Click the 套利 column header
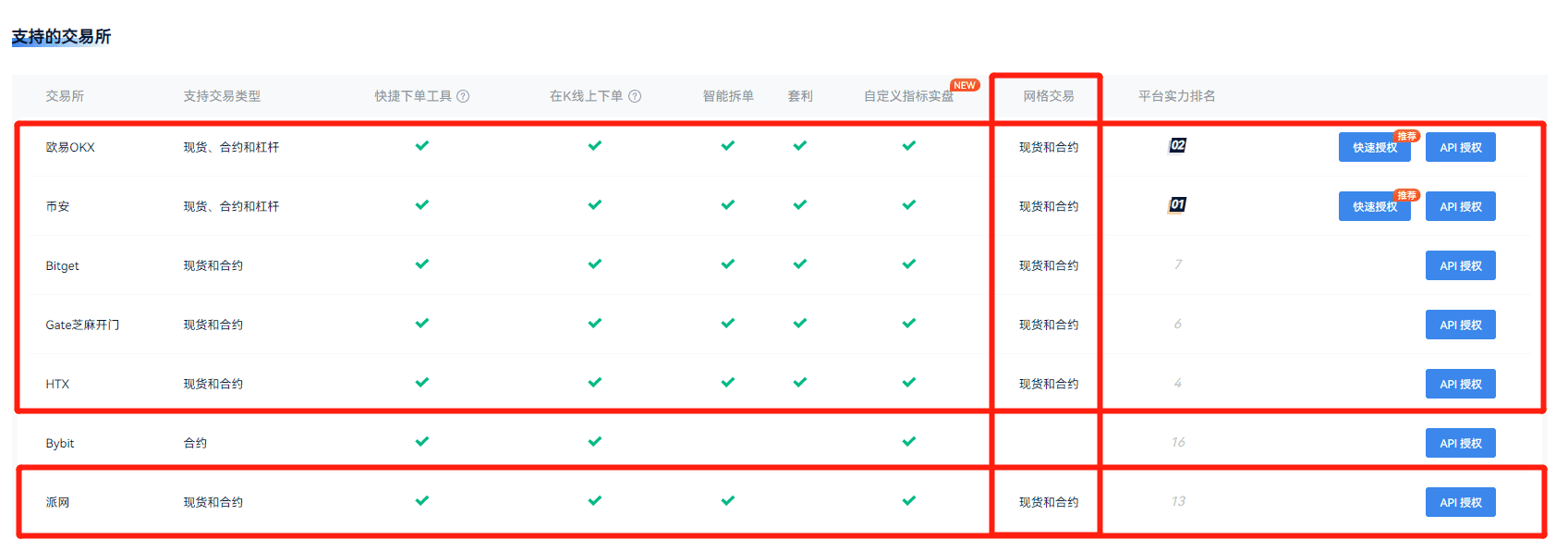 (x=800, y=96)
